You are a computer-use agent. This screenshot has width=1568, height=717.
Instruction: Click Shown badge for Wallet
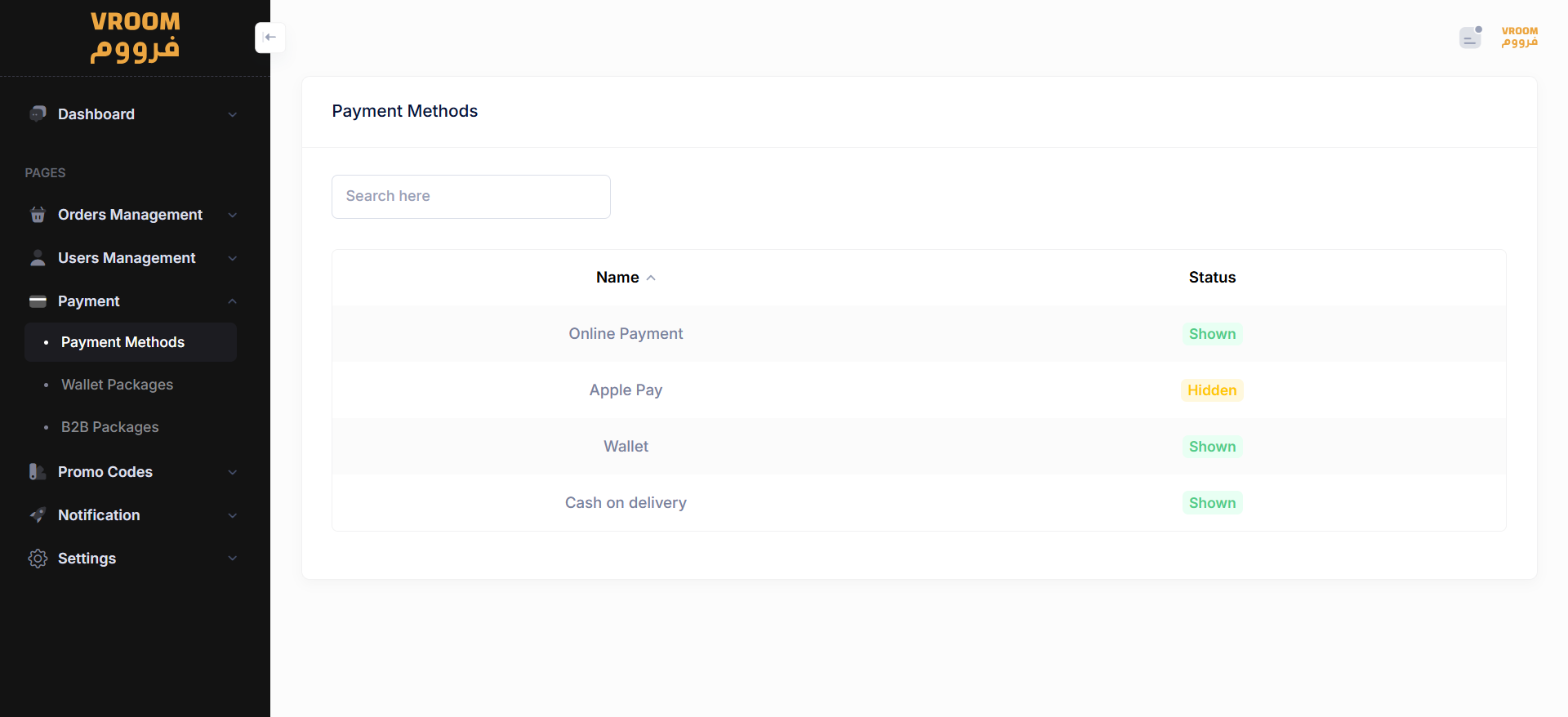point(1212,447)
